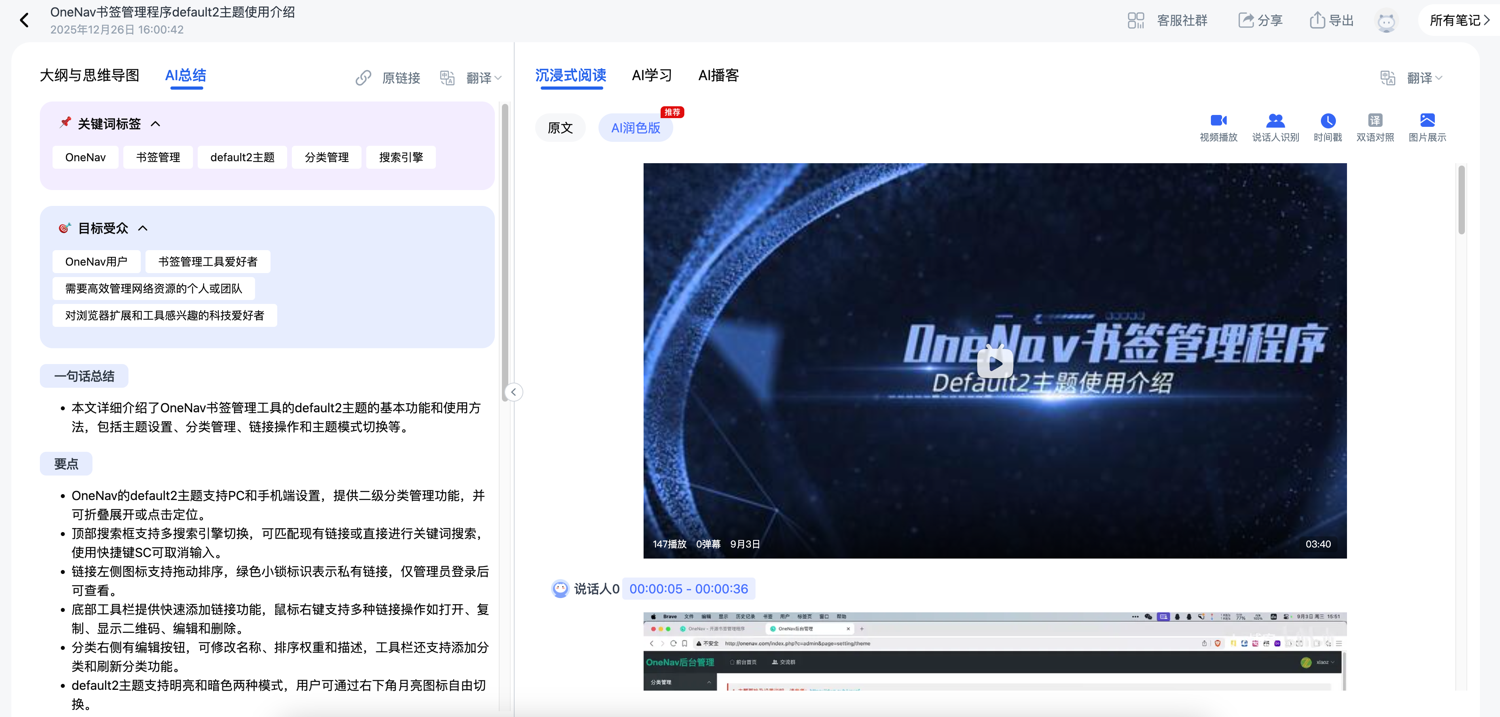Open 所有笔记 notes list

click(1459, 20)
